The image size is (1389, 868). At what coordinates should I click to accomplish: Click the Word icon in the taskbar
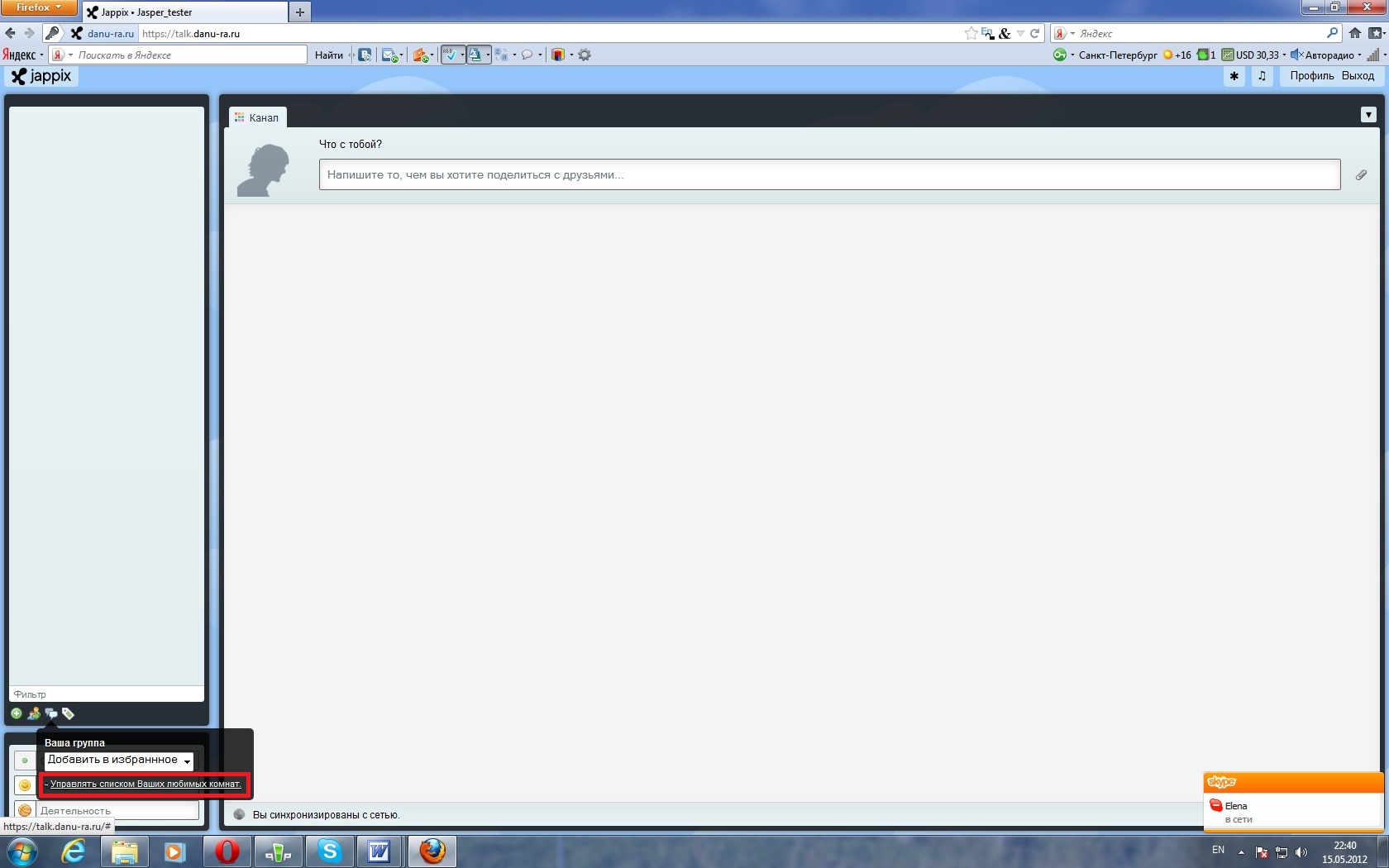[x=379, y=851]
